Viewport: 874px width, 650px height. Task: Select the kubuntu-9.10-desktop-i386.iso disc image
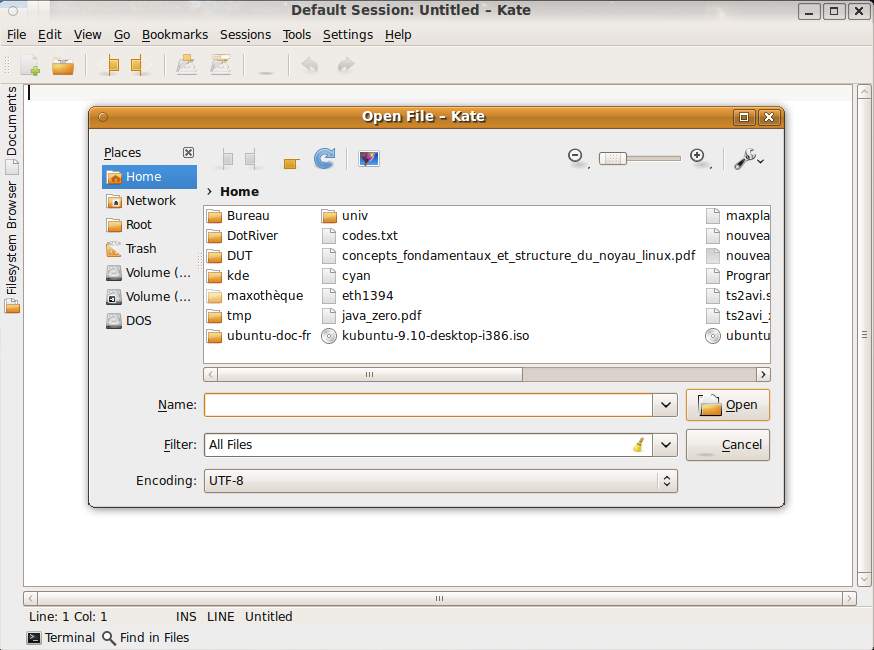425,336
